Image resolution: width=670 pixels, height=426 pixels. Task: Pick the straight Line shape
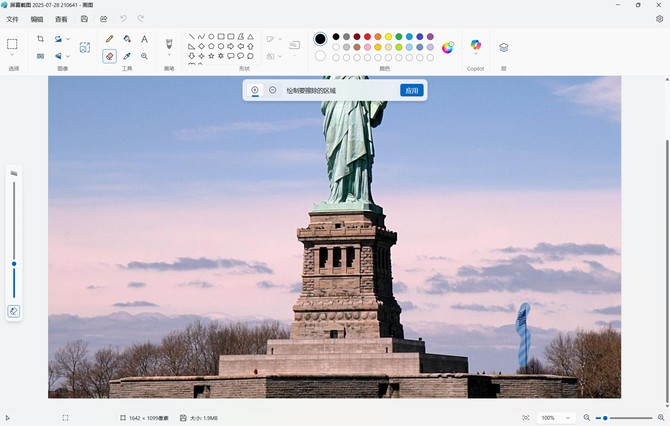click(191, 37)
